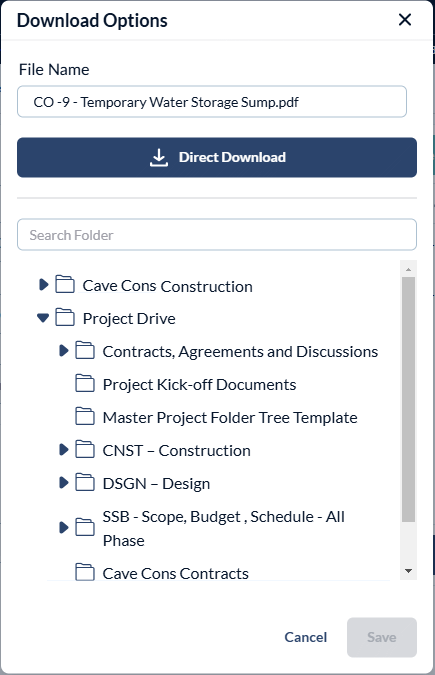Expand the CNST – Construction node arrow

64,449
